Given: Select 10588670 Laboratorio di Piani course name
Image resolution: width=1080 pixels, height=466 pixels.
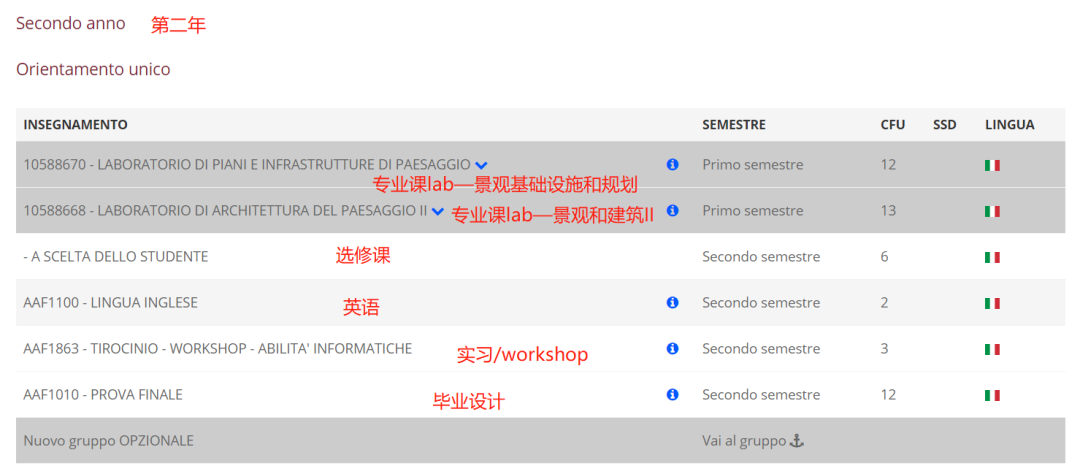Looking at the screenshot, I should [247, 165].
